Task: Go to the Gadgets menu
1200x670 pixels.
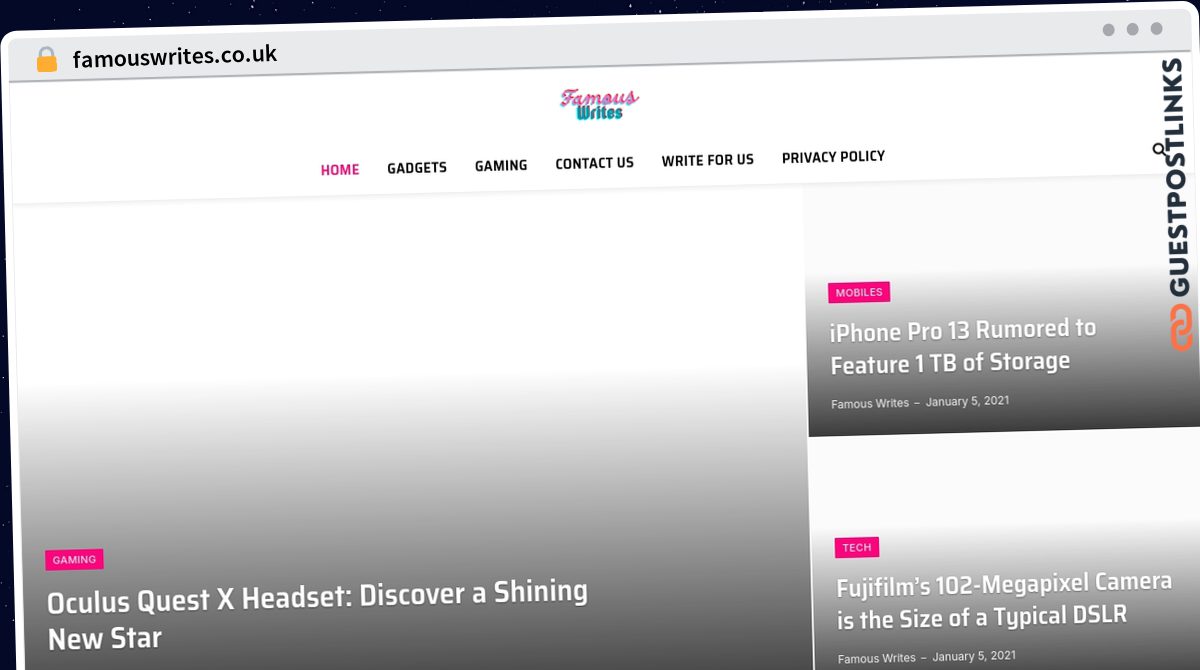Action: coord(417,168)
